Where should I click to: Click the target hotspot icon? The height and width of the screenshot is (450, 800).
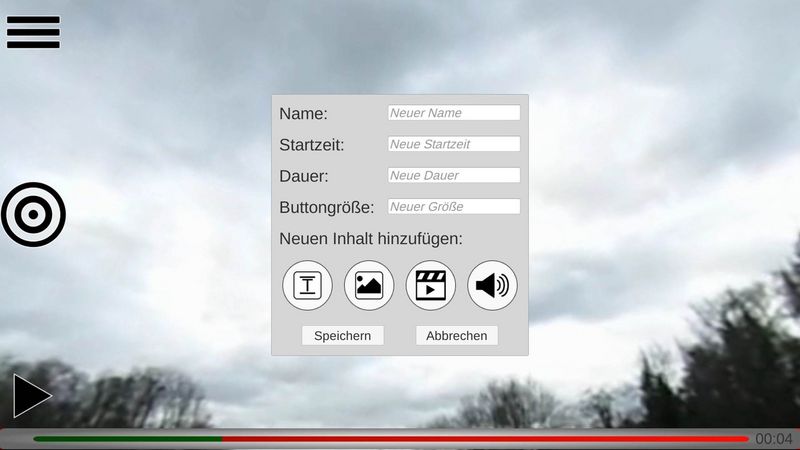pyautogui.click(x=33, y=214)
